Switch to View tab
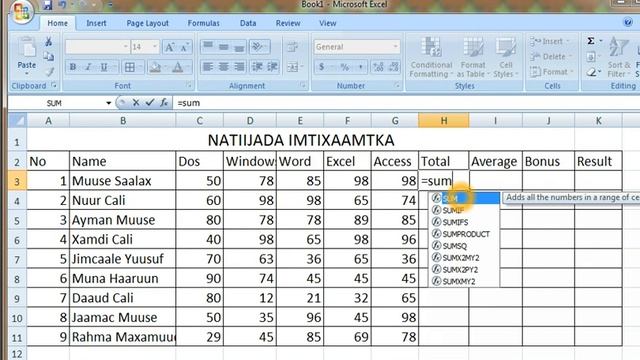640x360 pixels. pos(327,23)
